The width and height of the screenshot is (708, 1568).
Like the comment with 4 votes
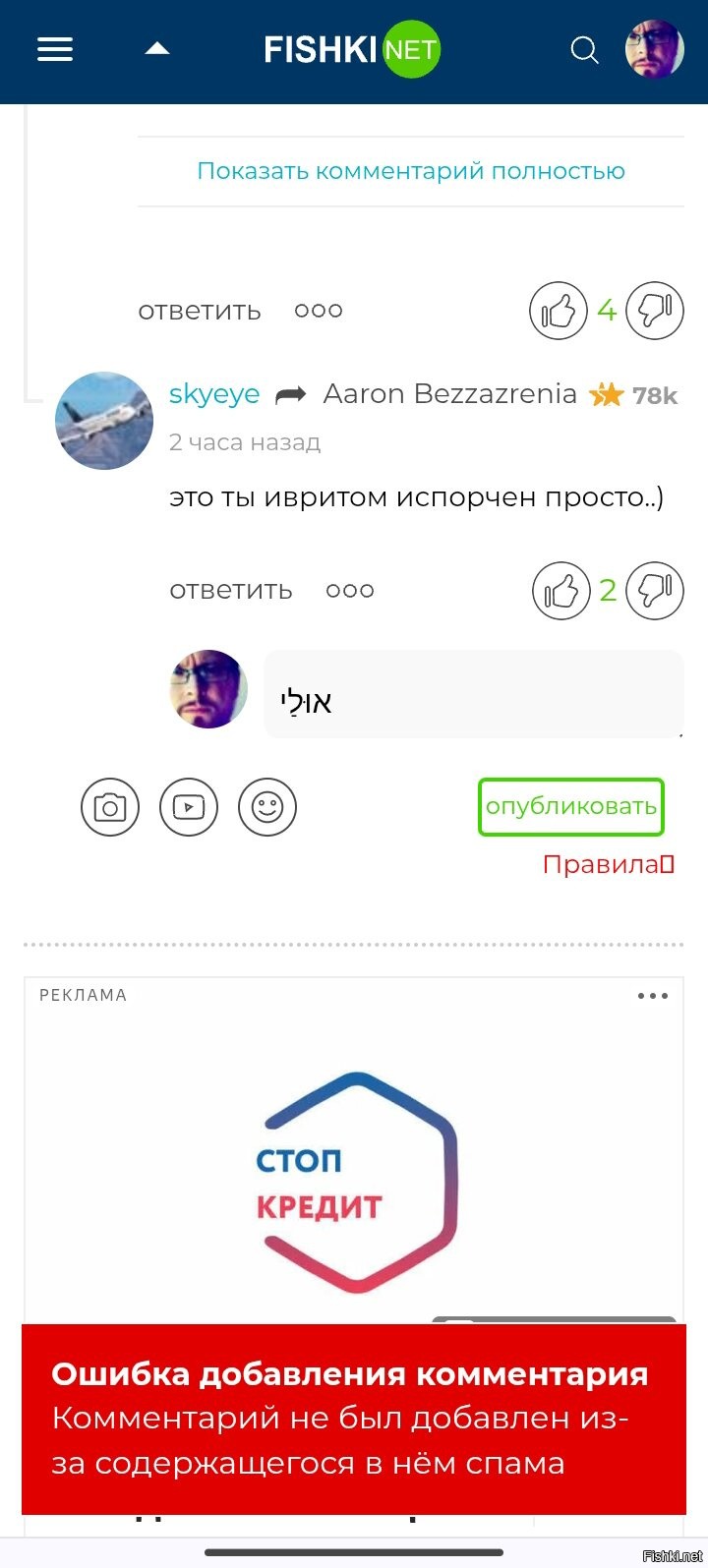pyautogui.click(x=559, y=311)
